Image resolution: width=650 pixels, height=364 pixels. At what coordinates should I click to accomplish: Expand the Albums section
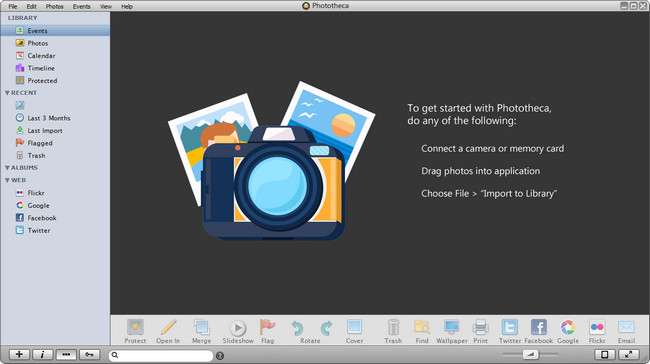point(7,167)
